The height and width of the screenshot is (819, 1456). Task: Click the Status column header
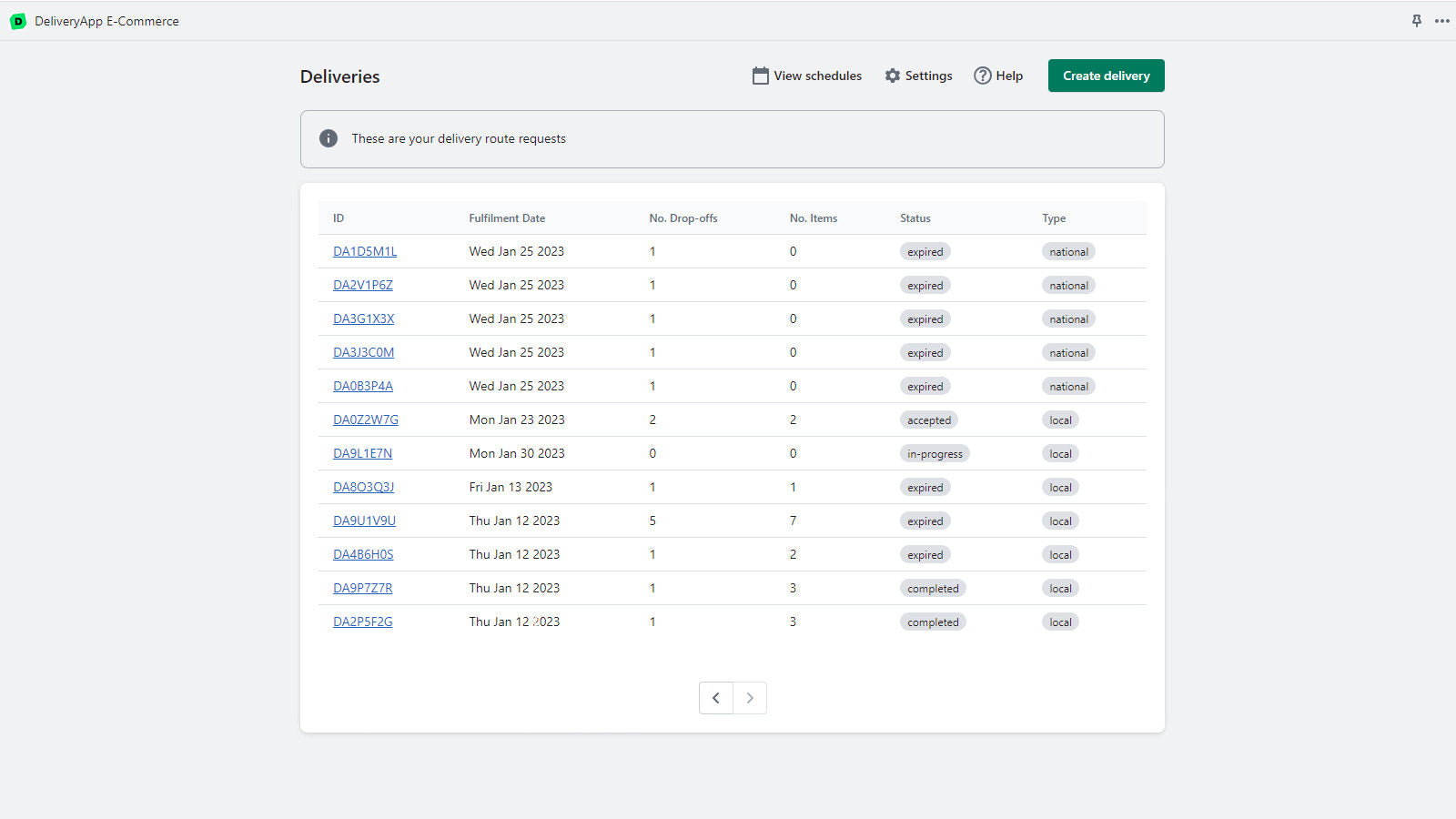915,218
